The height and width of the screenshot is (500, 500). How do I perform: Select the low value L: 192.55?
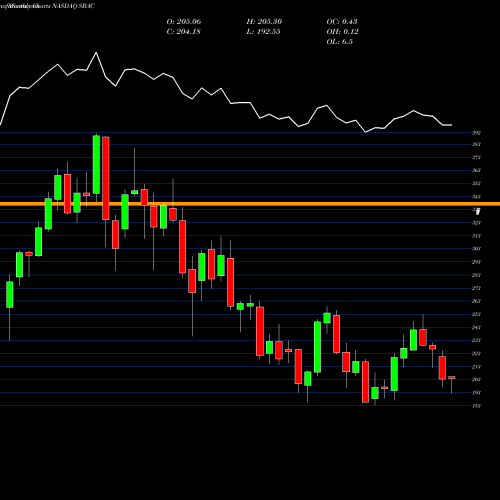[263, 32]
